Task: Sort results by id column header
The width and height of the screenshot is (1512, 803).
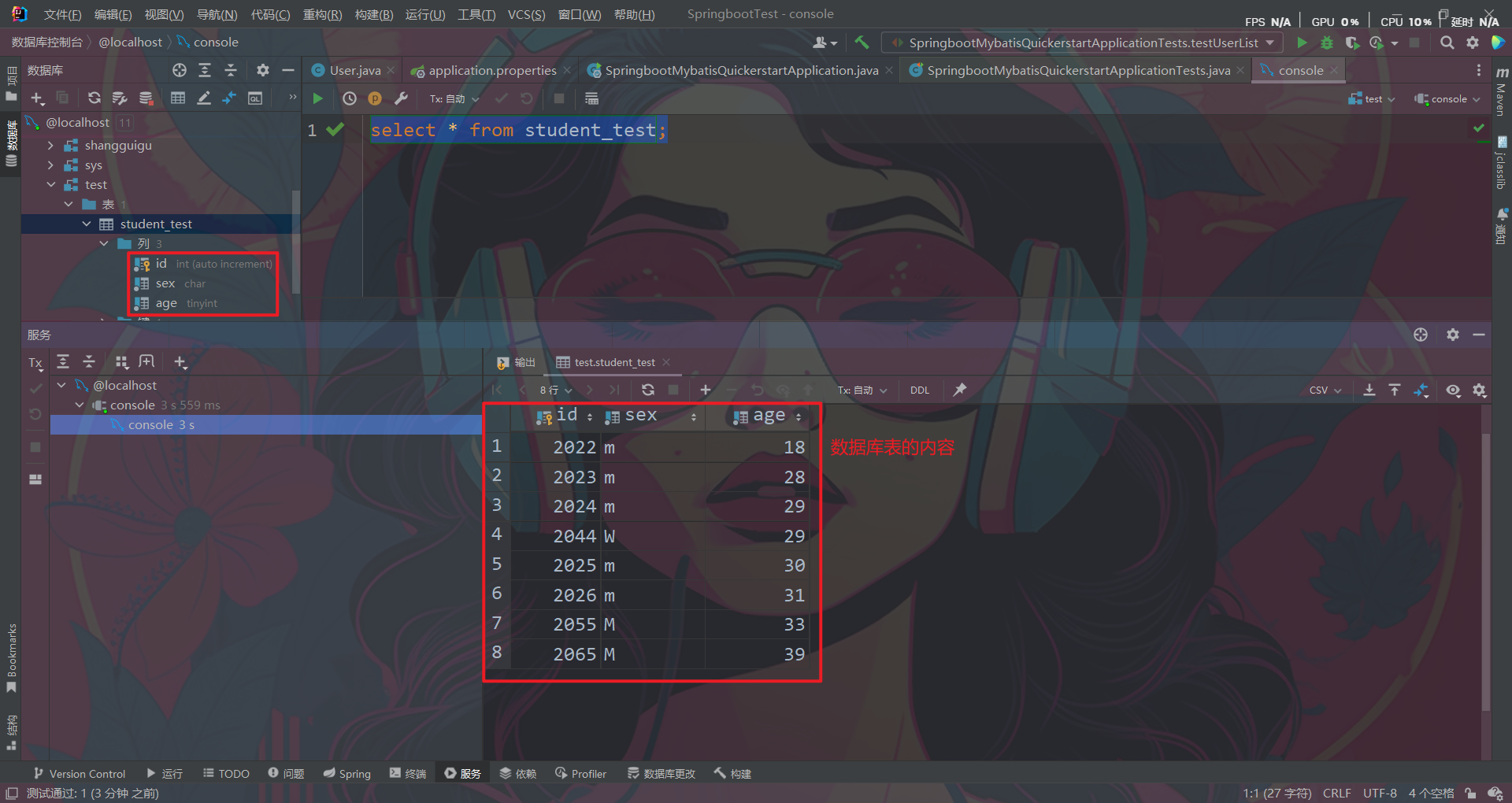Action: pyautogui.click(x=565, y=416)
